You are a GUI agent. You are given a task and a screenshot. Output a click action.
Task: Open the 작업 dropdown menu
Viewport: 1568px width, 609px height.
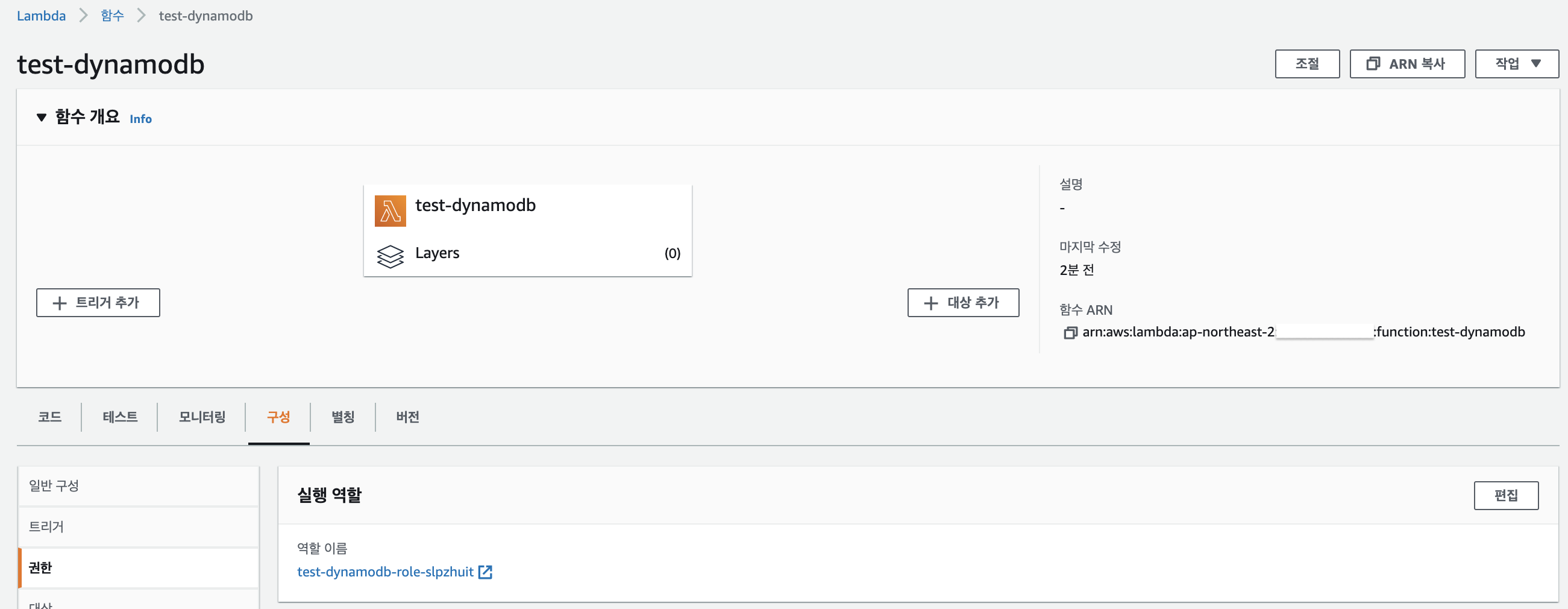[x=1516, y=64]
